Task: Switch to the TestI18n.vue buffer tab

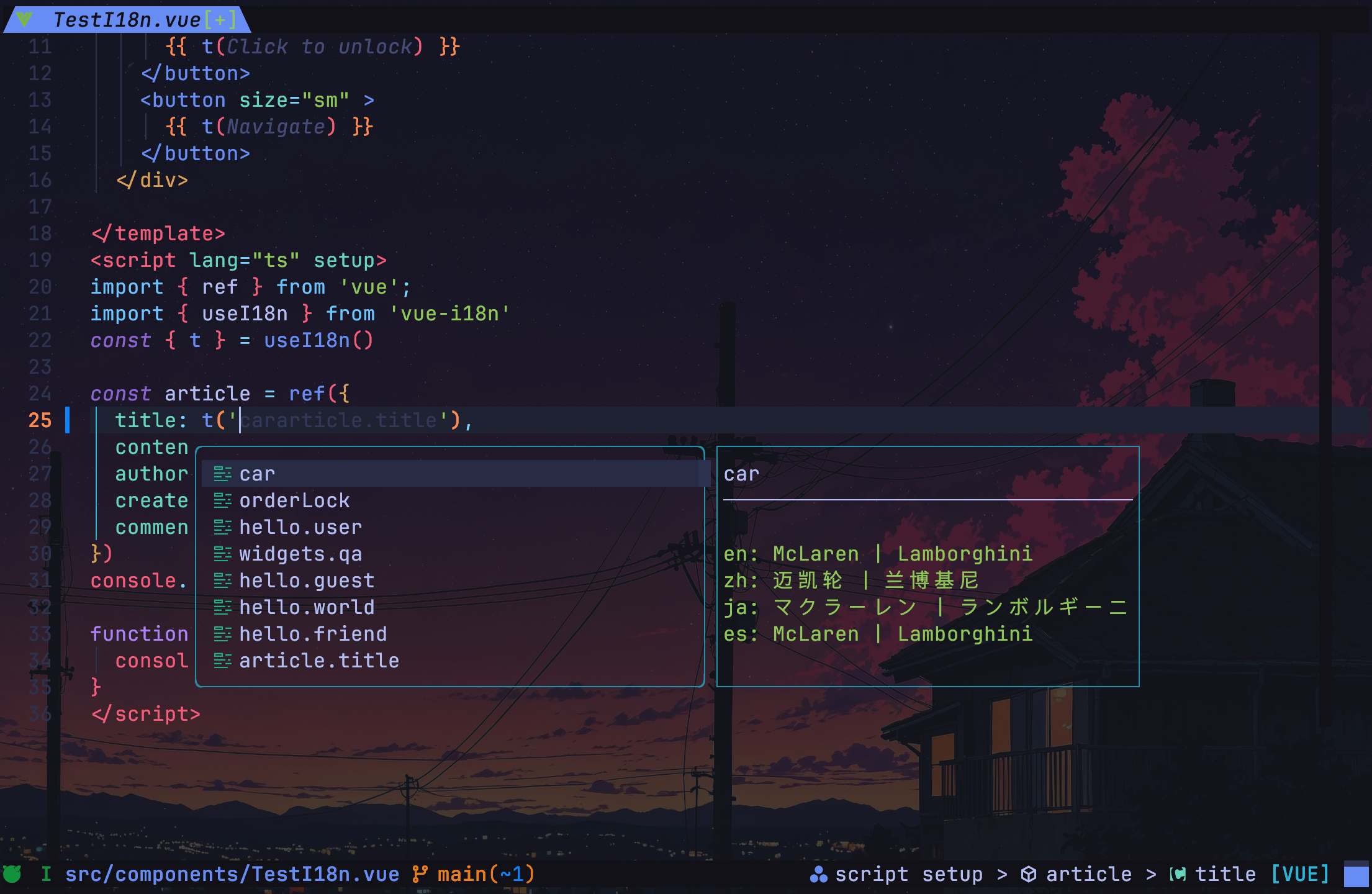Action: tap(127, 20)
